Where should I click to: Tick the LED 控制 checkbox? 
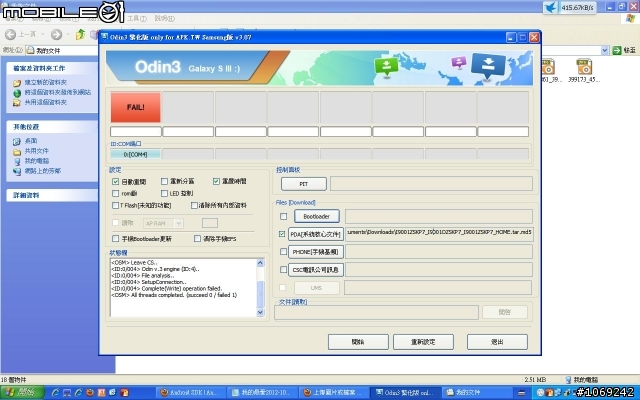click(164, 193)
